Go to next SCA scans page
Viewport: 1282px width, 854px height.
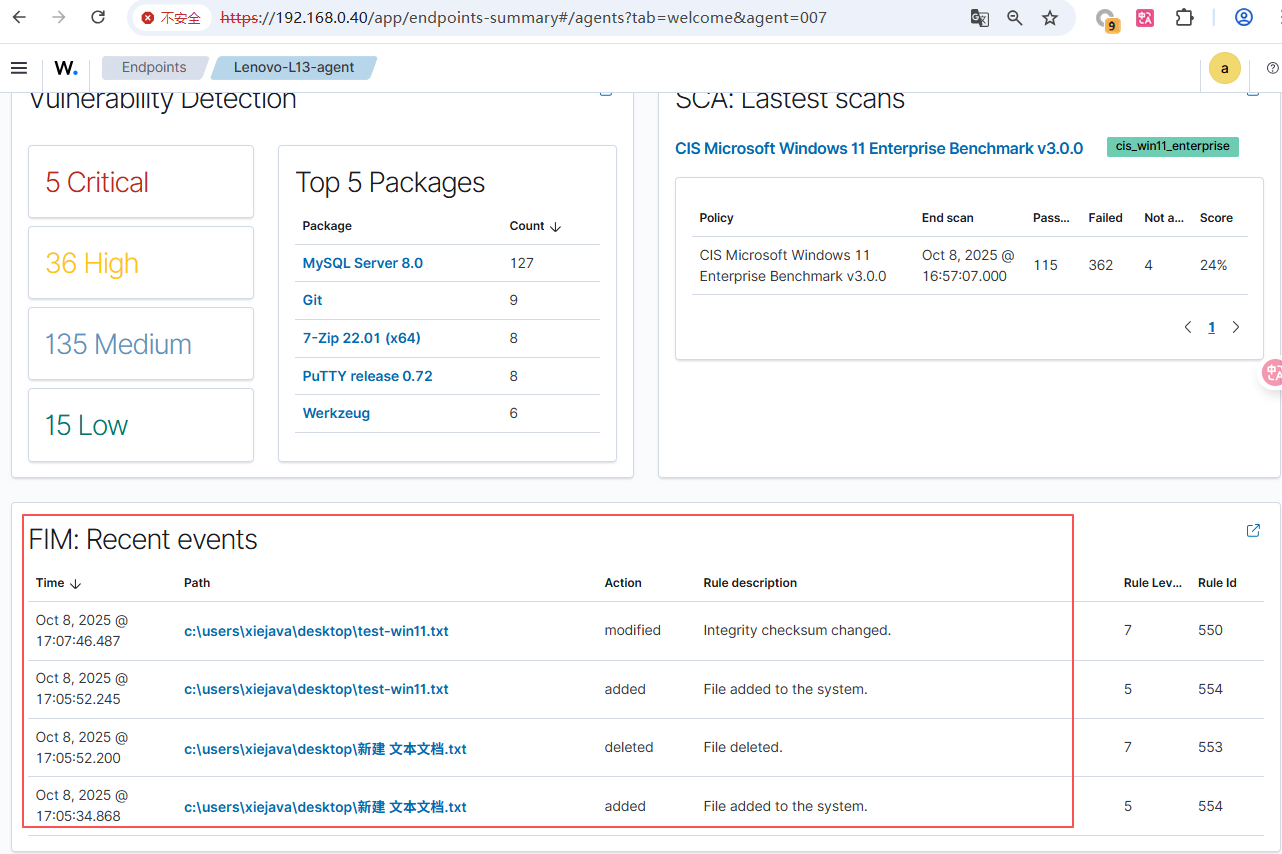pyautogui.click(x=1236, y=327)
